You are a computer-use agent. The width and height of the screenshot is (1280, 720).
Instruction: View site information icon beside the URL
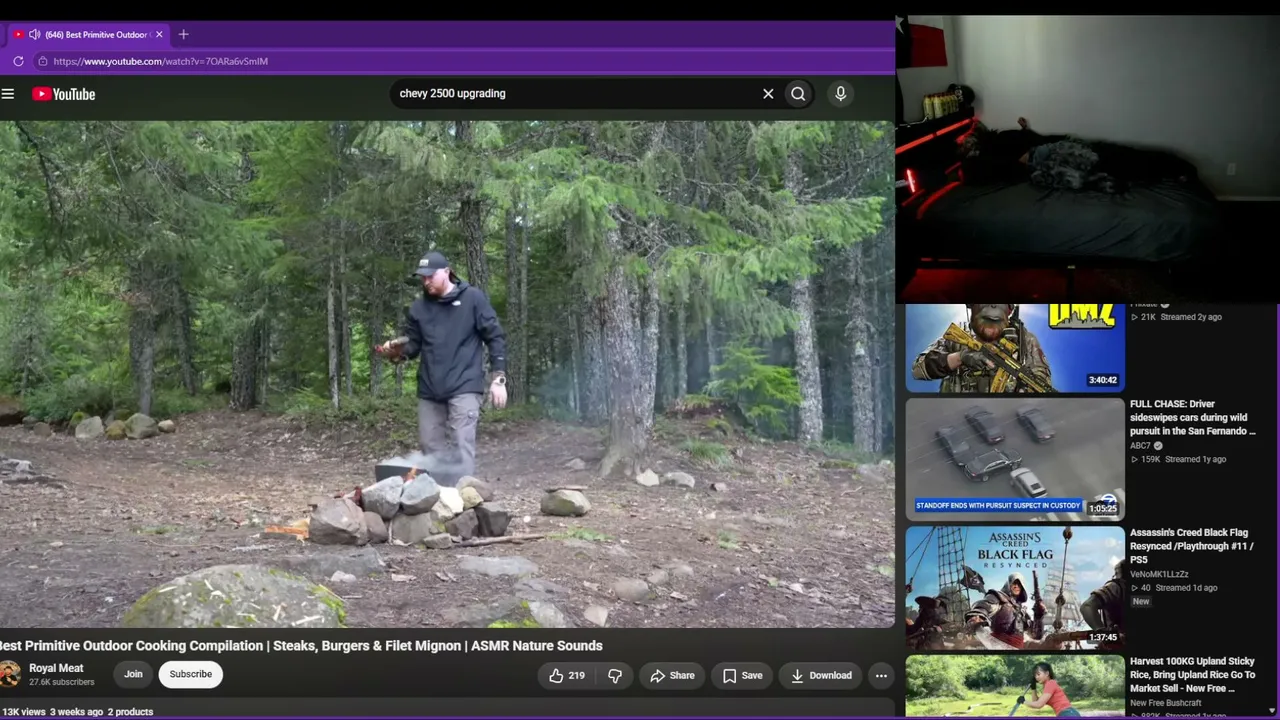click(42, 61)
